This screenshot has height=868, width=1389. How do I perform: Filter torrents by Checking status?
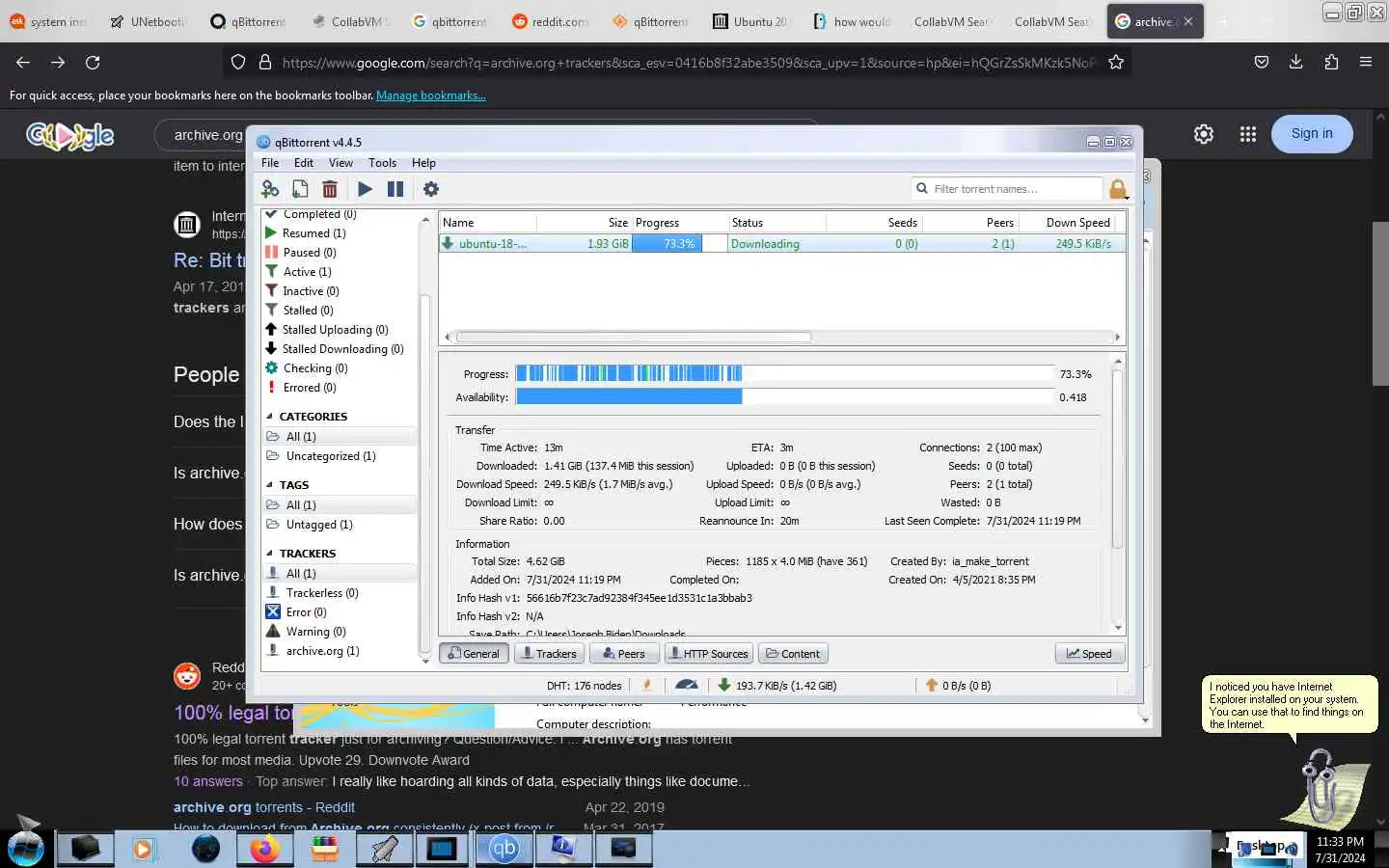(314, 368)
